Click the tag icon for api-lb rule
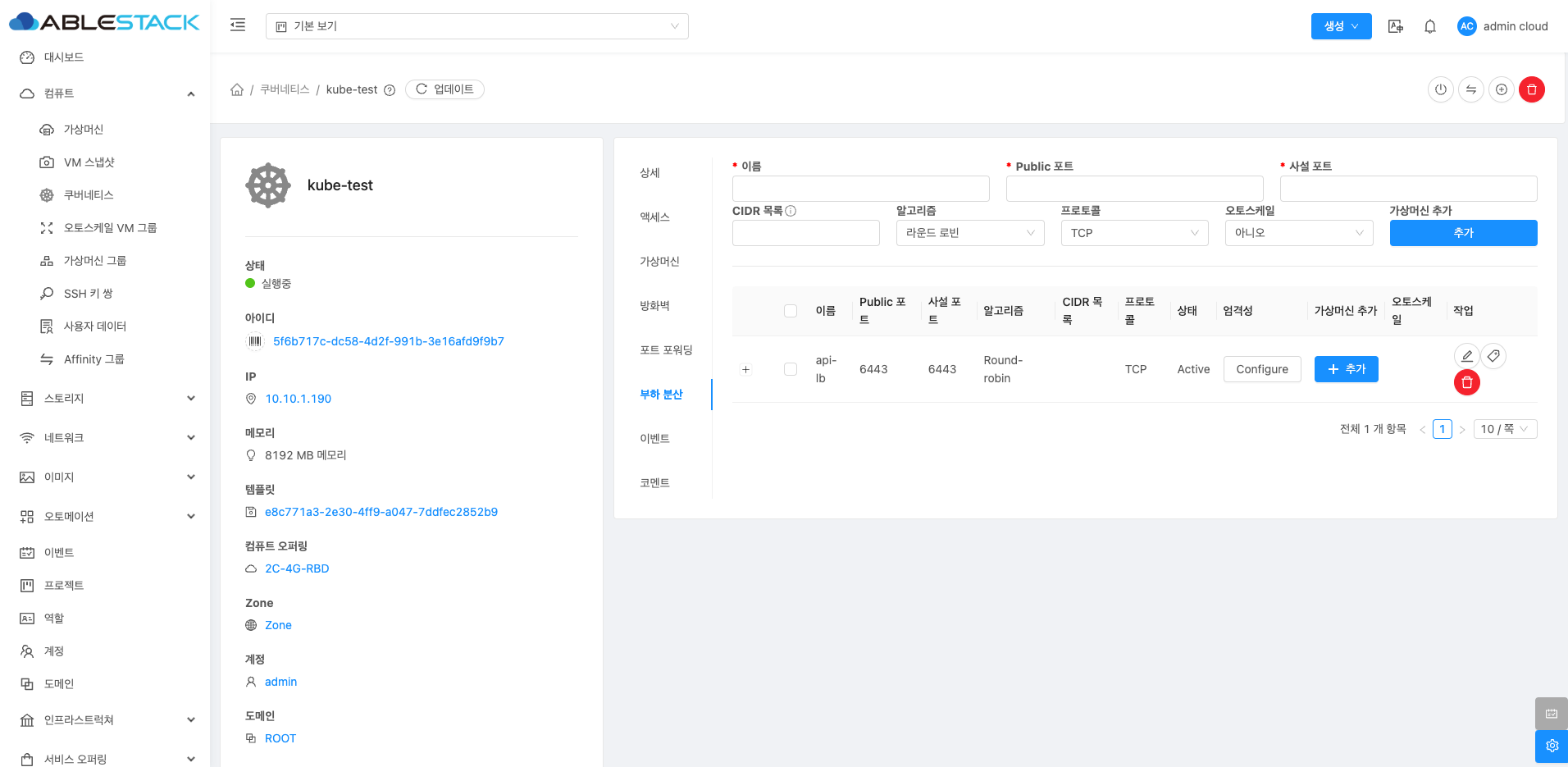Image resolution: width=1568 pixels, height=767 pixels. coord(1493,356)
